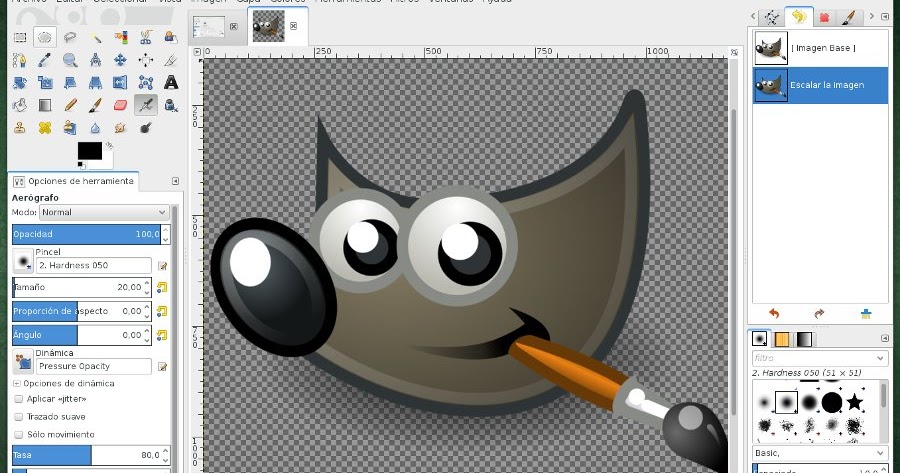The width and height of the screenshot is (900, 473).
Task: Open the brush filtro tag dropdown
Action: pos(820,358)
